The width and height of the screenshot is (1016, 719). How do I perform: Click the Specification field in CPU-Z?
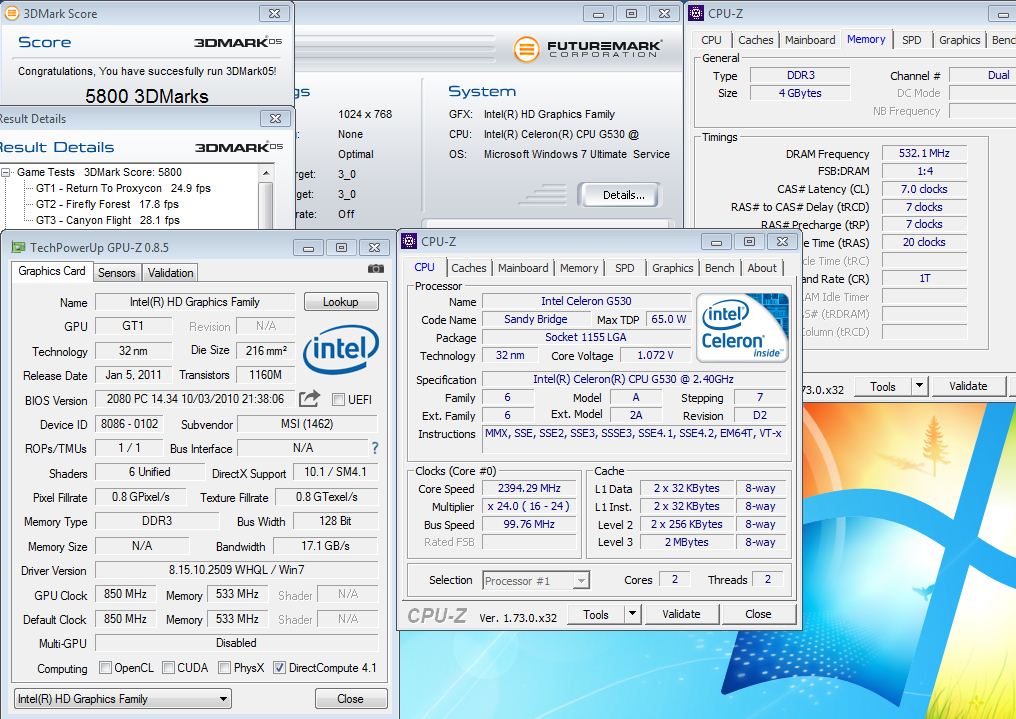[633, 379]
